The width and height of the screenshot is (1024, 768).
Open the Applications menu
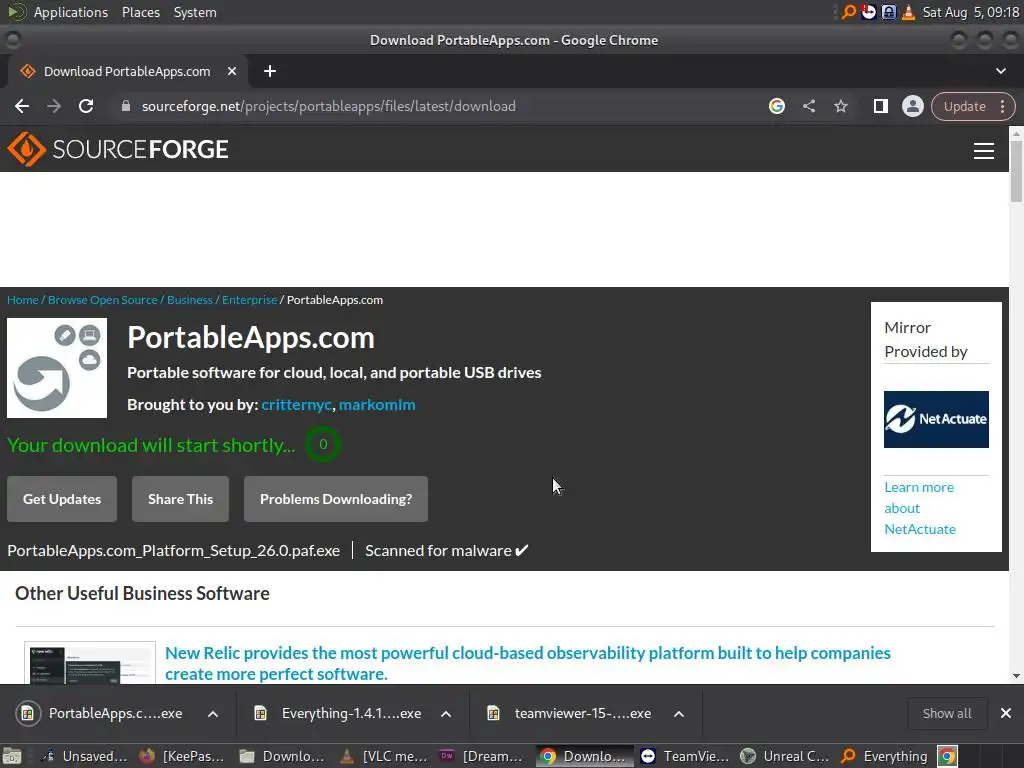(x=71, y=12)
